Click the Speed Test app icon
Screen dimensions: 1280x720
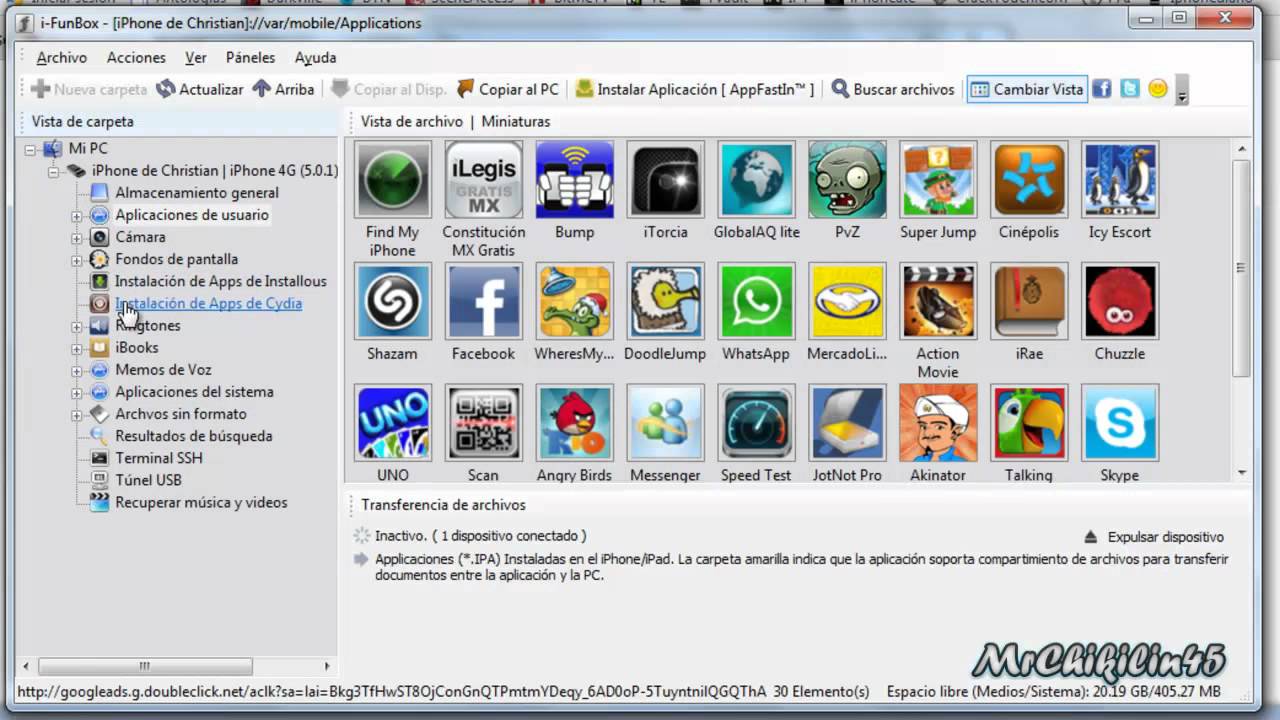[756, 423]
